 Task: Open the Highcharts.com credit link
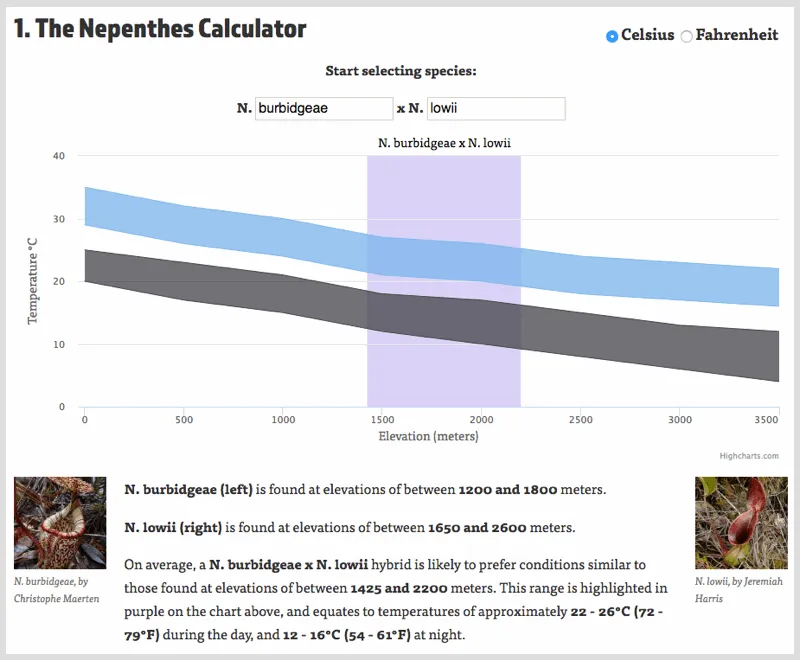(x=748, y=456)
